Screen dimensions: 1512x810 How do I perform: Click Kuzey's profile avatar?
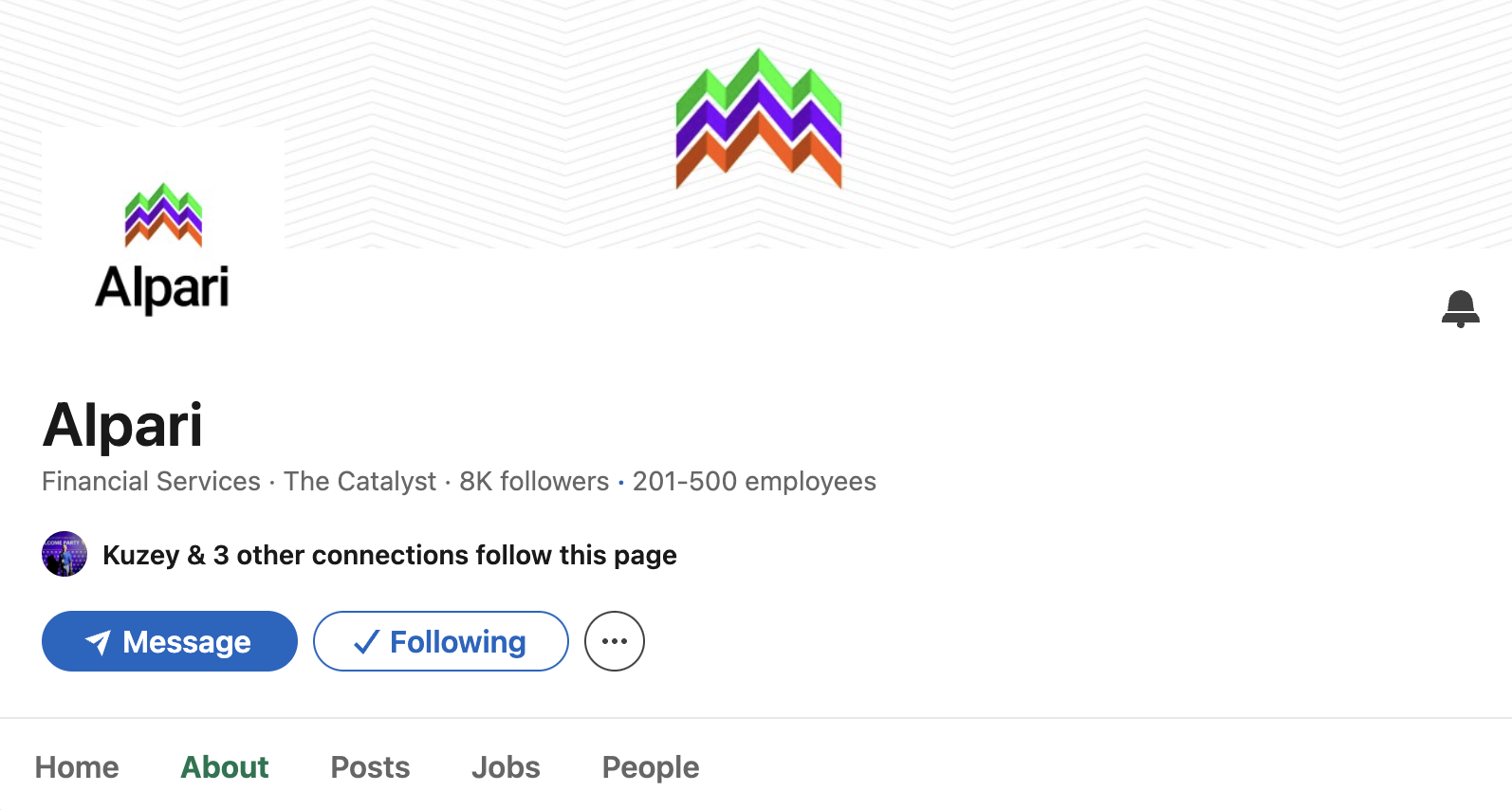point(65,554)
